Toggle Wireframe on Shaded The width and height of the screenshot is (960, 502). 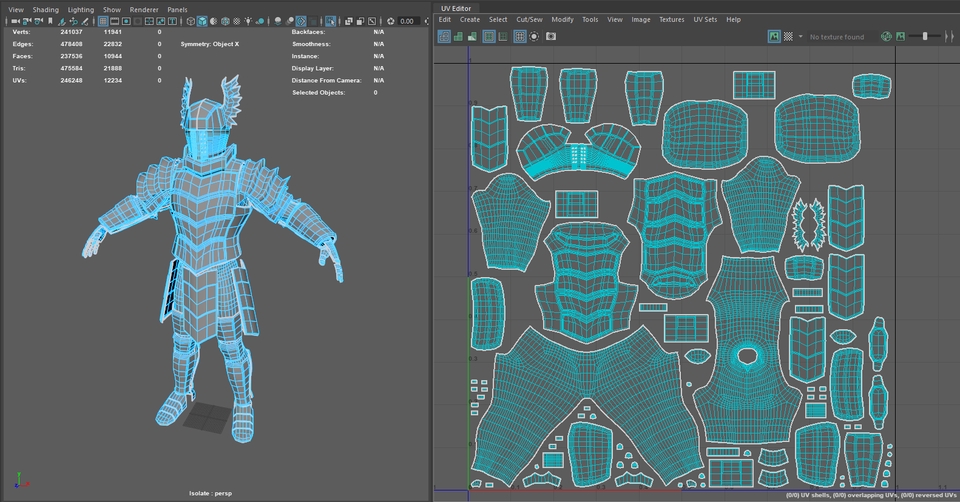coord(225,21)
